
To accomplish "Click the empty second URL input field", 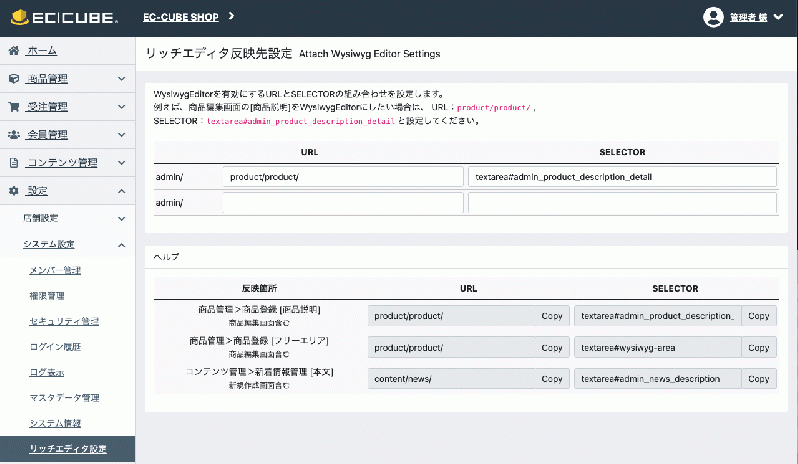I will (343, 202).
